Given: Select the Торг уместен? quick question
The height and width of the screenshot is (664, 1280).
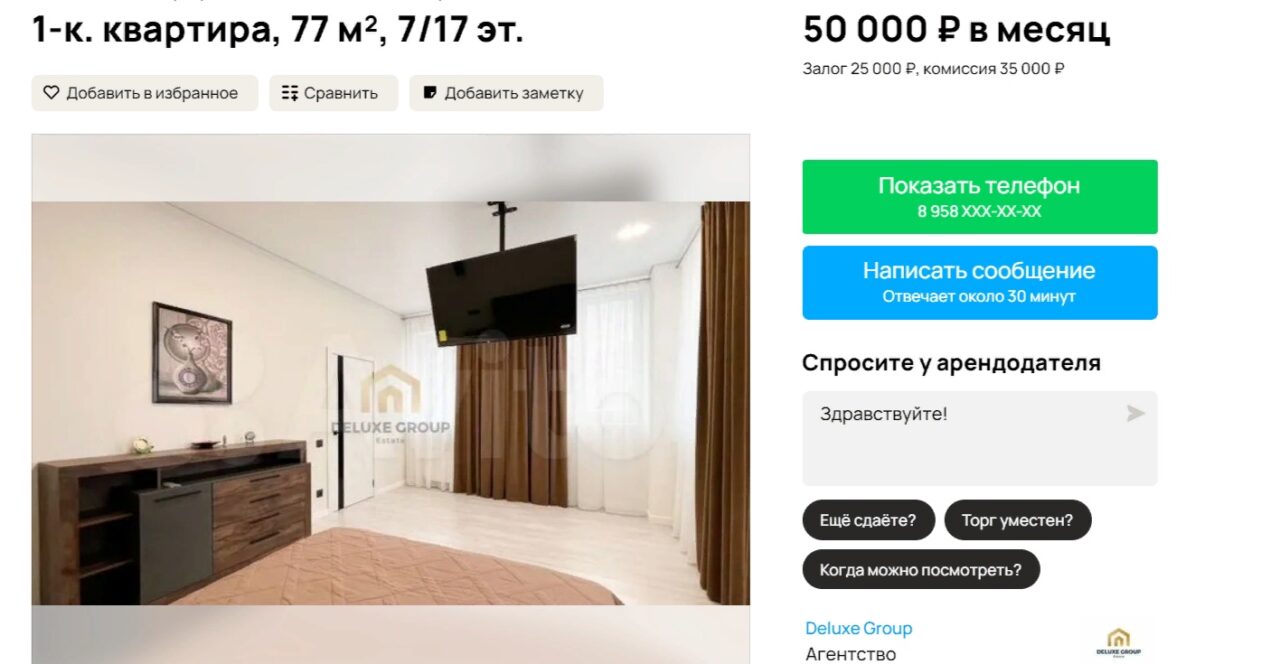Looking at the screenshot, I should pyautogui.click(x=1017, y=520).
